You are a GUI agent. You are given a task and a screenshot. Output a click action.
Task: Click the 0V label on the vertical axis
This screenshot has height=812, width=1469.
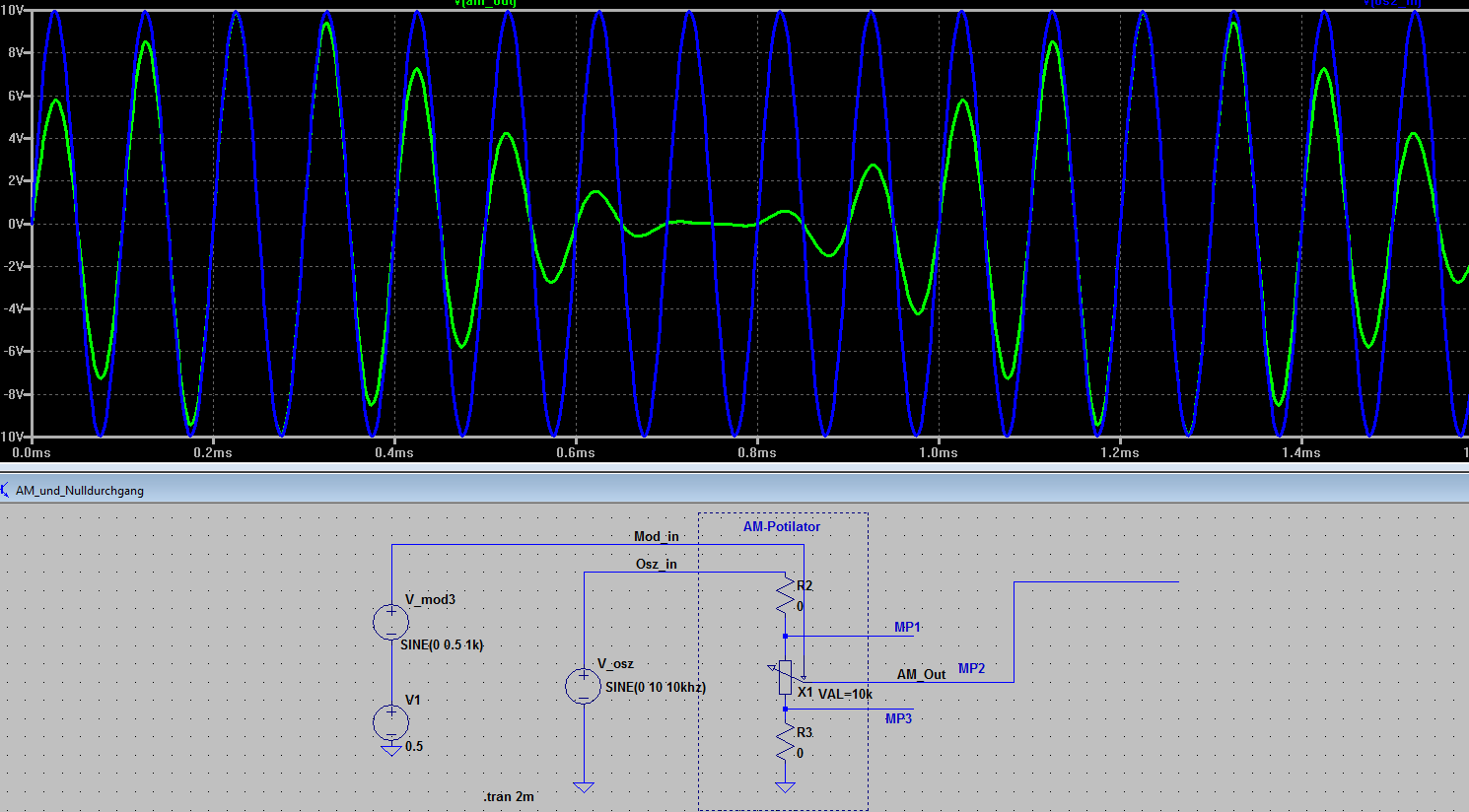tap(15, 224)
